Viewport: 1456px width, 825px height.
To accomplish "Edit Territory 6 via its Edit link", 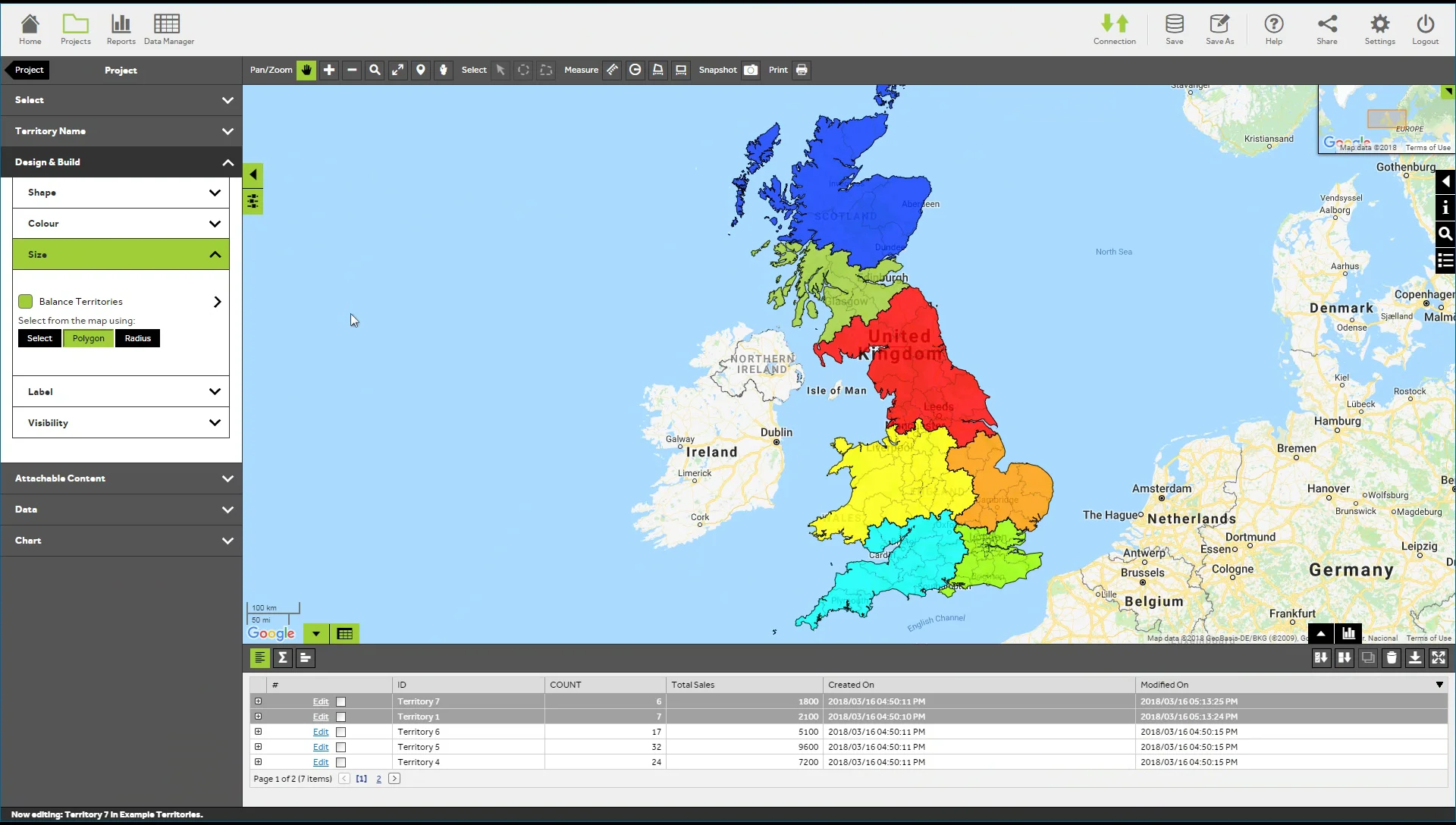I will [x=321, y=732].
